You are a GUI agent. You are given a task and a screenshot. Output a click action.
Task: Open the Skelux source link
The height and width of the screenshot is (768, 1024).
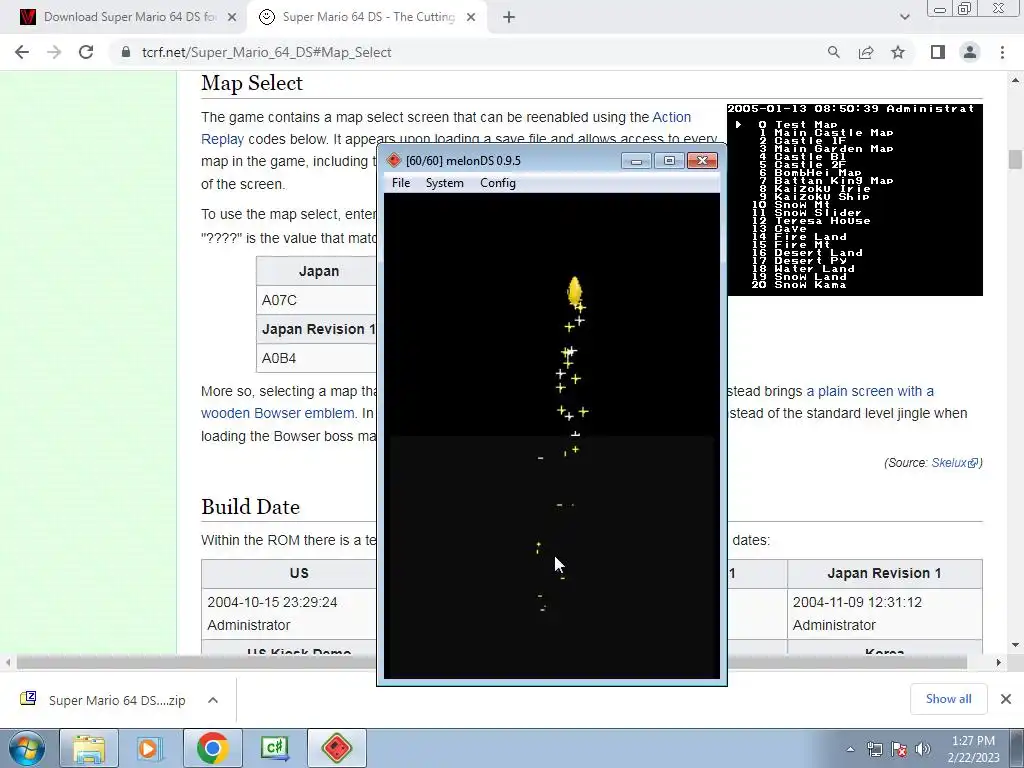[x=954, y=462]
